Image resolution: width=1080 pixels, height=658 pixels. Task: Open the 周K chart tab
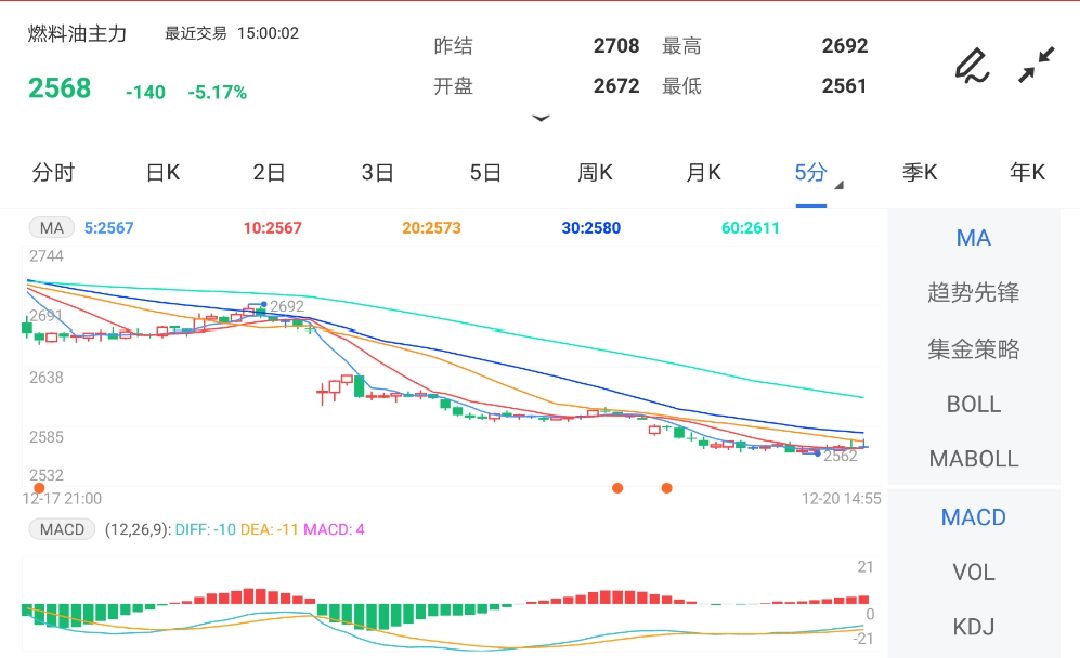(x=594, y=172)
